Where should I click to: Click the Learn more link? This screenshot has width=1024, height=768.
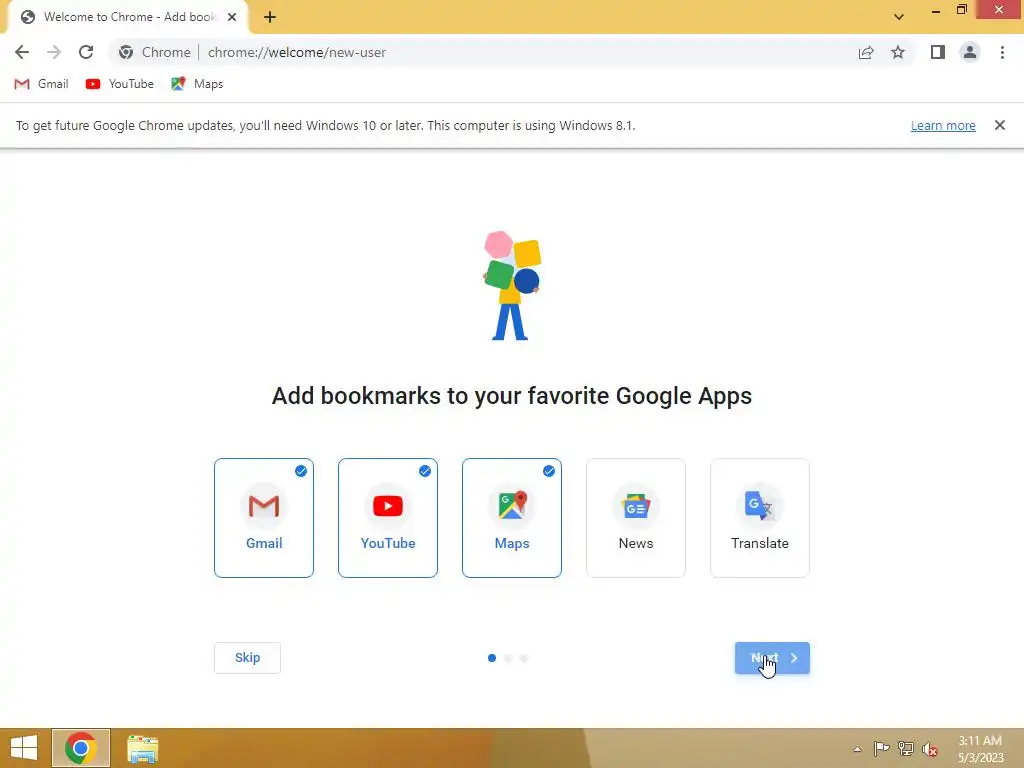coord(943,125)
